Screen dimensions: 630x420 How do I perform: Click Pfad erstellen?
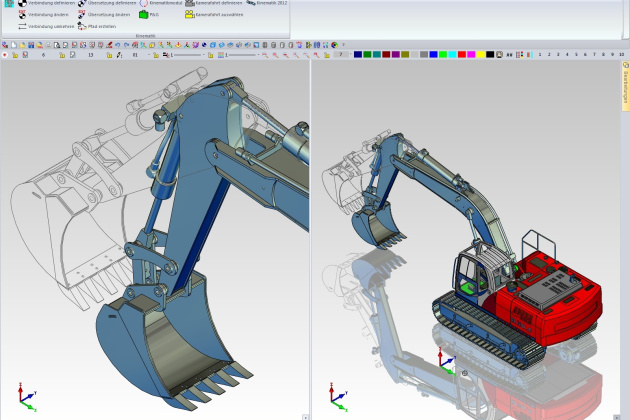[x=98, y=26]
